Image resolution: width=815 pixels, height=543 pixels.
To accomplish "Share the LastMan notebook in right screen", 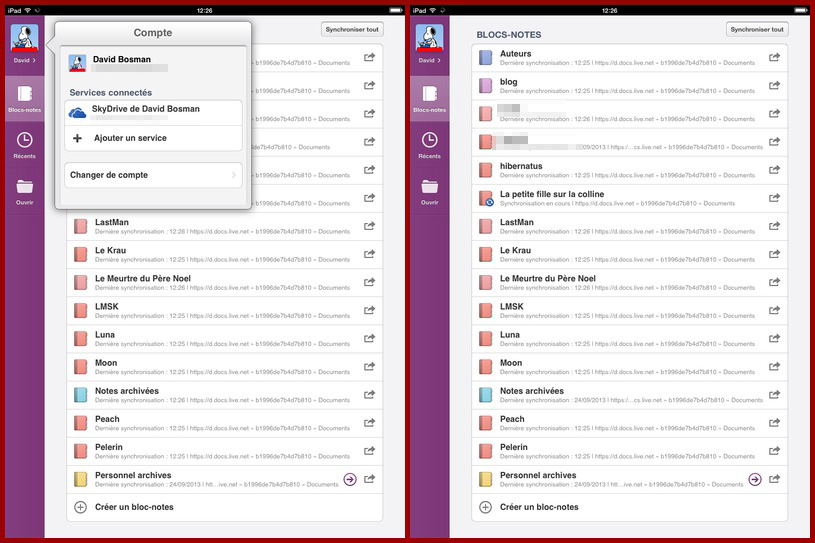I will (x=774, y=226).
